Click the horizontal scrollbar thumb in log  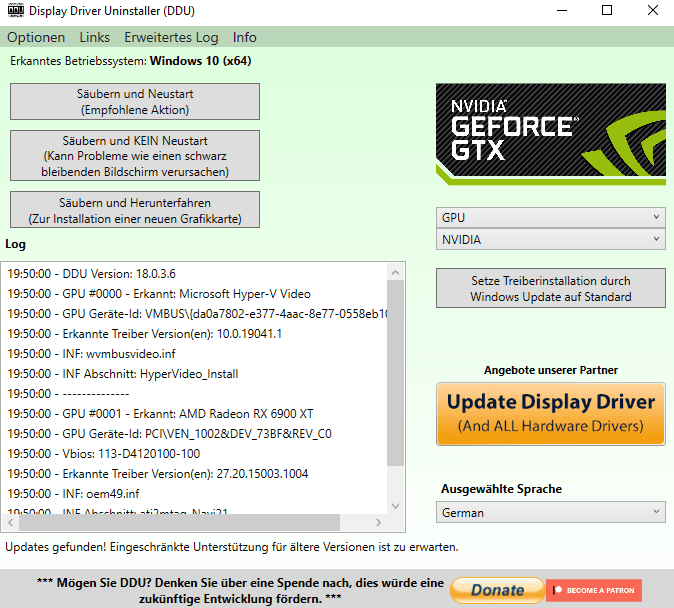point(179,522)
